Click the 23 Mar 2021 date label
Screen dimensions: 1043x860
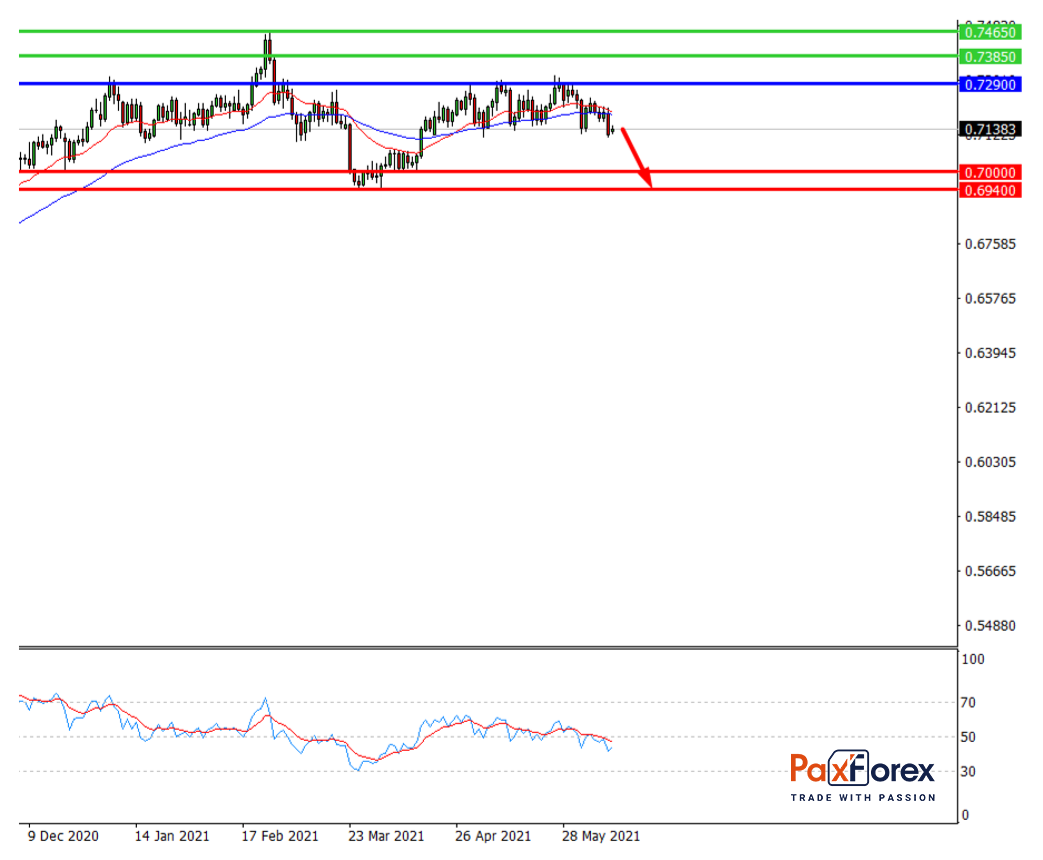pyautogui.click(x=386, y=836)
